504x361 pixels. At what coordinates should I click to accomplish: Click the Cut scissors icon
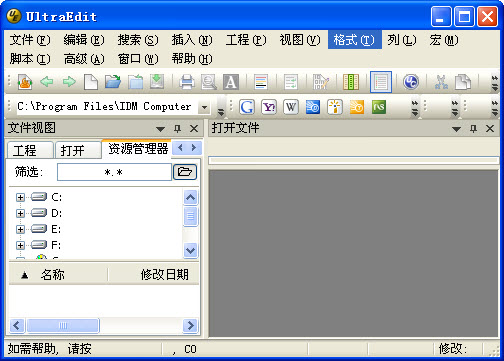(441, 82)
